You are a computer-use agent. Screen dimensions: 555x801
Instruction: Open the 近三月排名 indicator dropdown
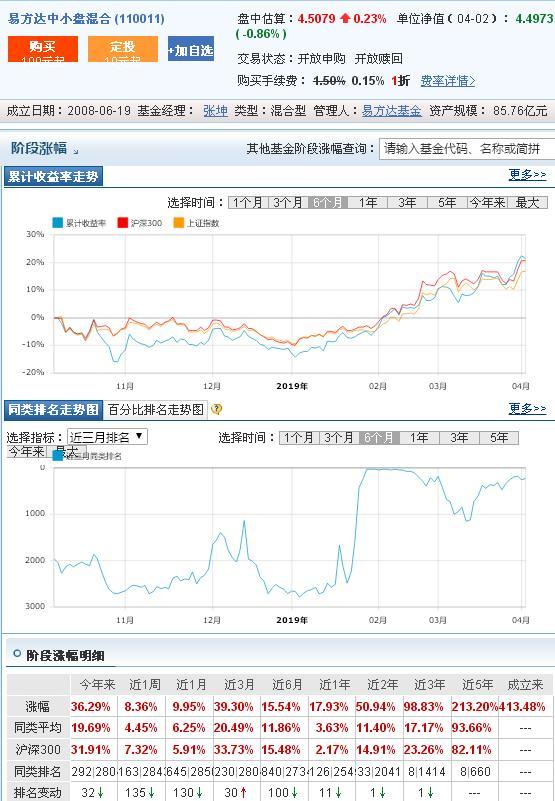coord(107,437)
